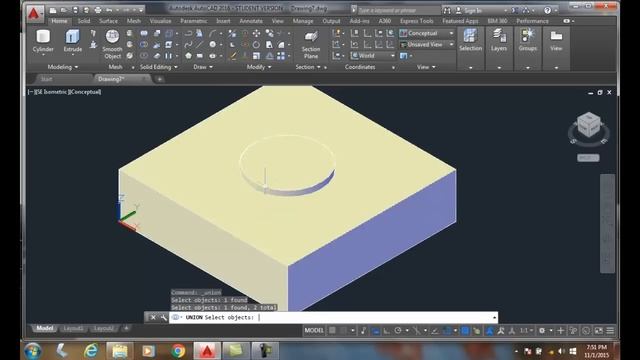Select the Extrude tool
Viewport: 640px width, 360px height.
(x=72, y=37)
